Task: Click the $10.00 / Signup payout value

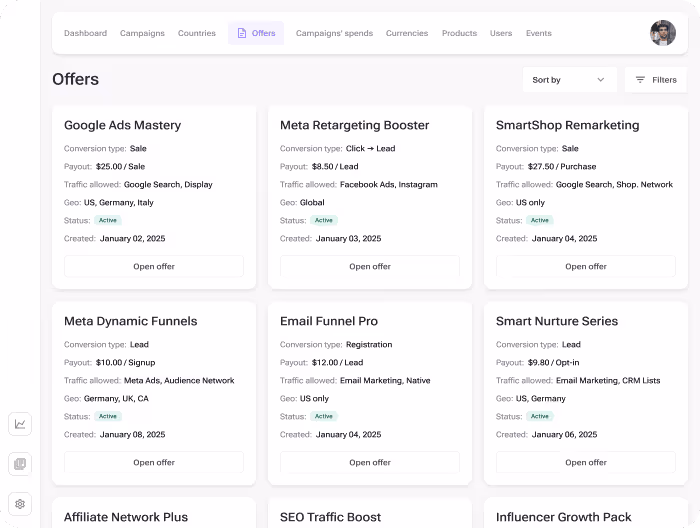Action: point(125,362)
